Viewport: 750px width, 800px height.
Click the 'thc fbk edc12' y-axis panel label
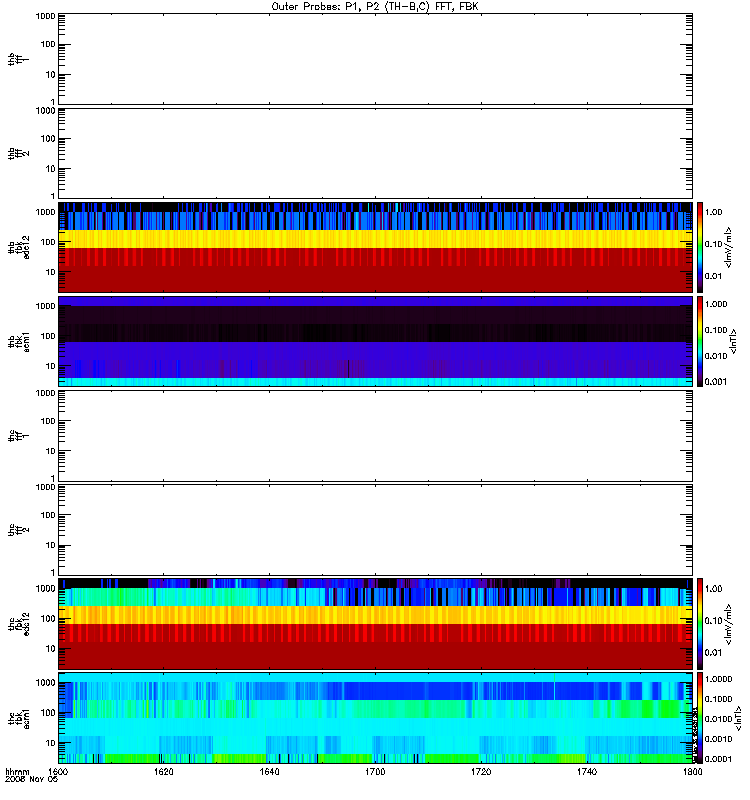(19, 624)
